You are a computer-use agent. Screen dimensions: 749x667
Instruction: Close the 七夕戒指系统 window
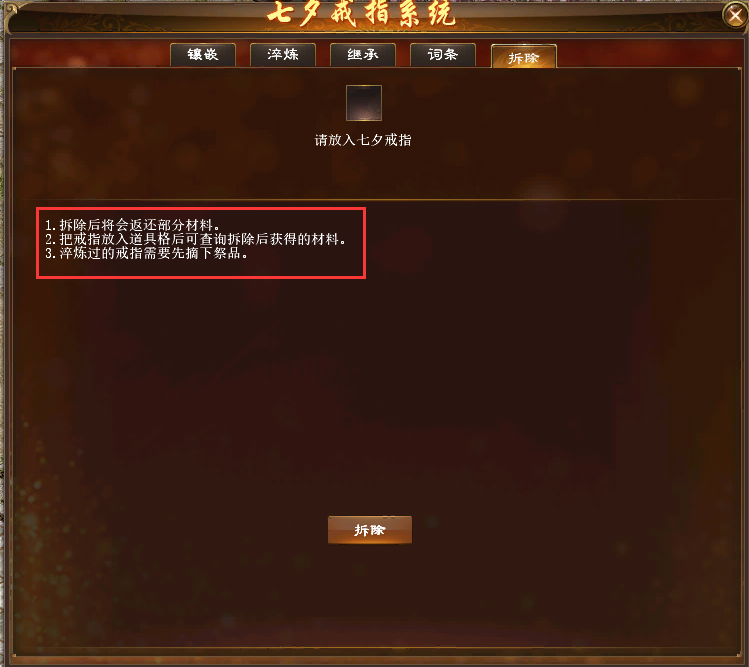pos(735,15)
